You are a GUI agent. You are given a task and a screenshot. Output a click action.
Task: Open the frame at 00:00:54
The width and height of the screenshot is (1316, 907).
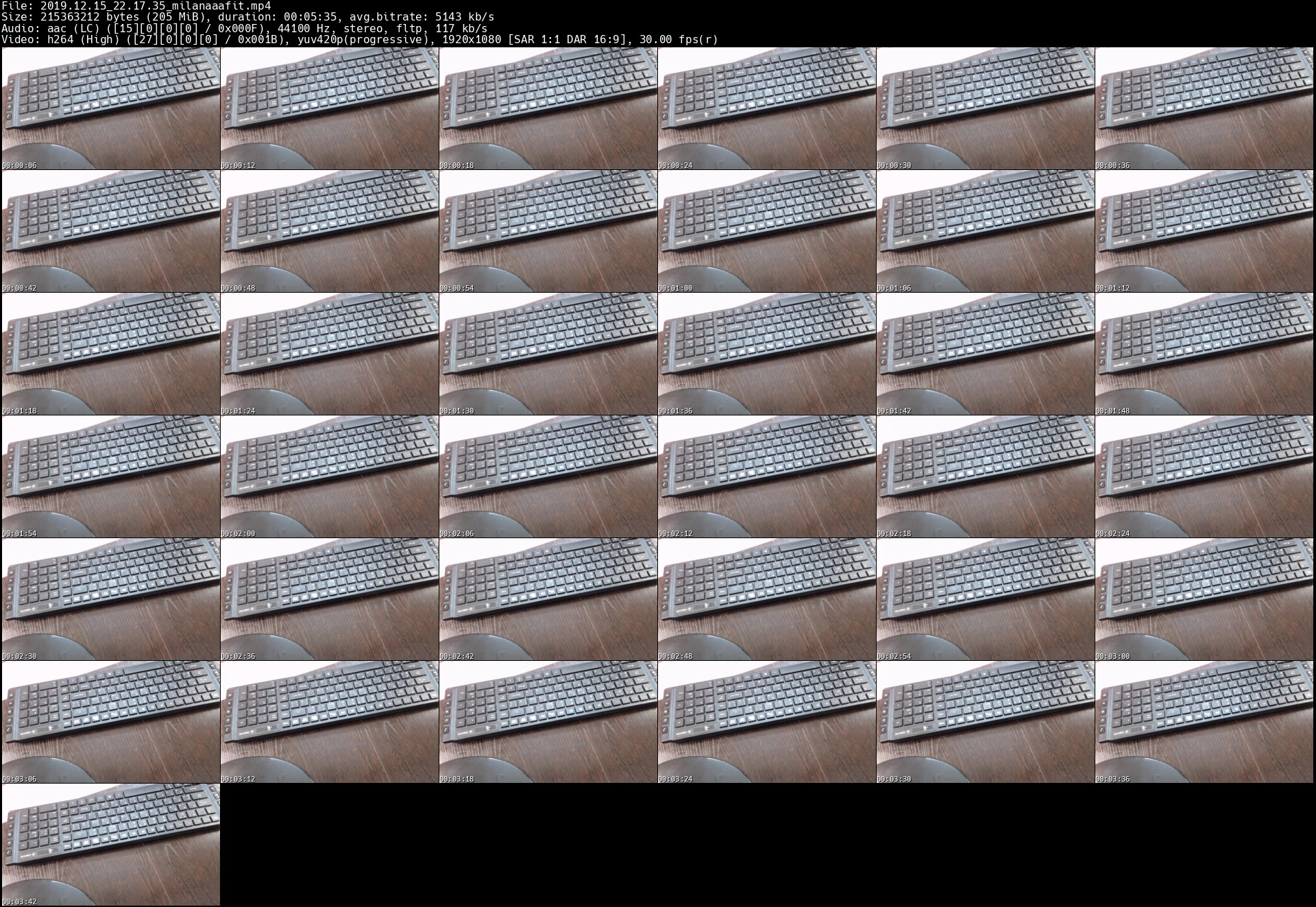[x=548, y=231]
